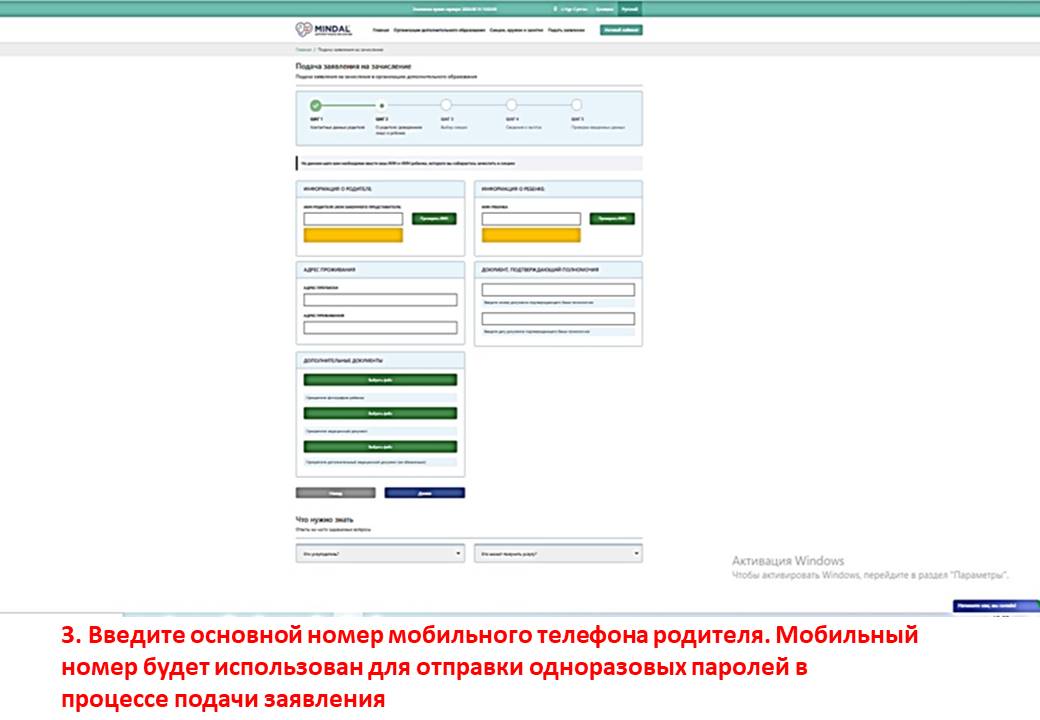Open the 'Главная' item in navigation menu

pyautogui.click(x=380, y=31)
